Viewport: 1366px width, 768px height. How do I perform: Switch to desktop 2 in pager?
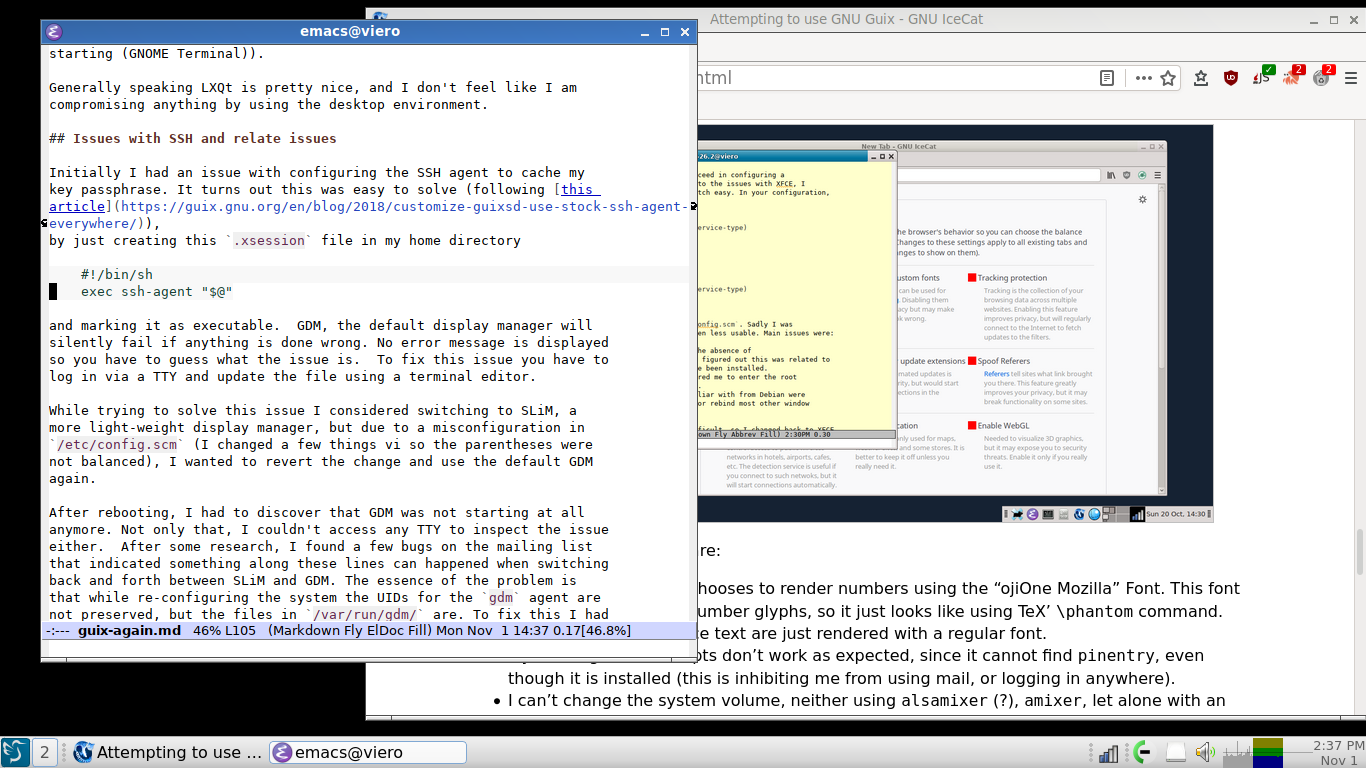tap(44, 752)
